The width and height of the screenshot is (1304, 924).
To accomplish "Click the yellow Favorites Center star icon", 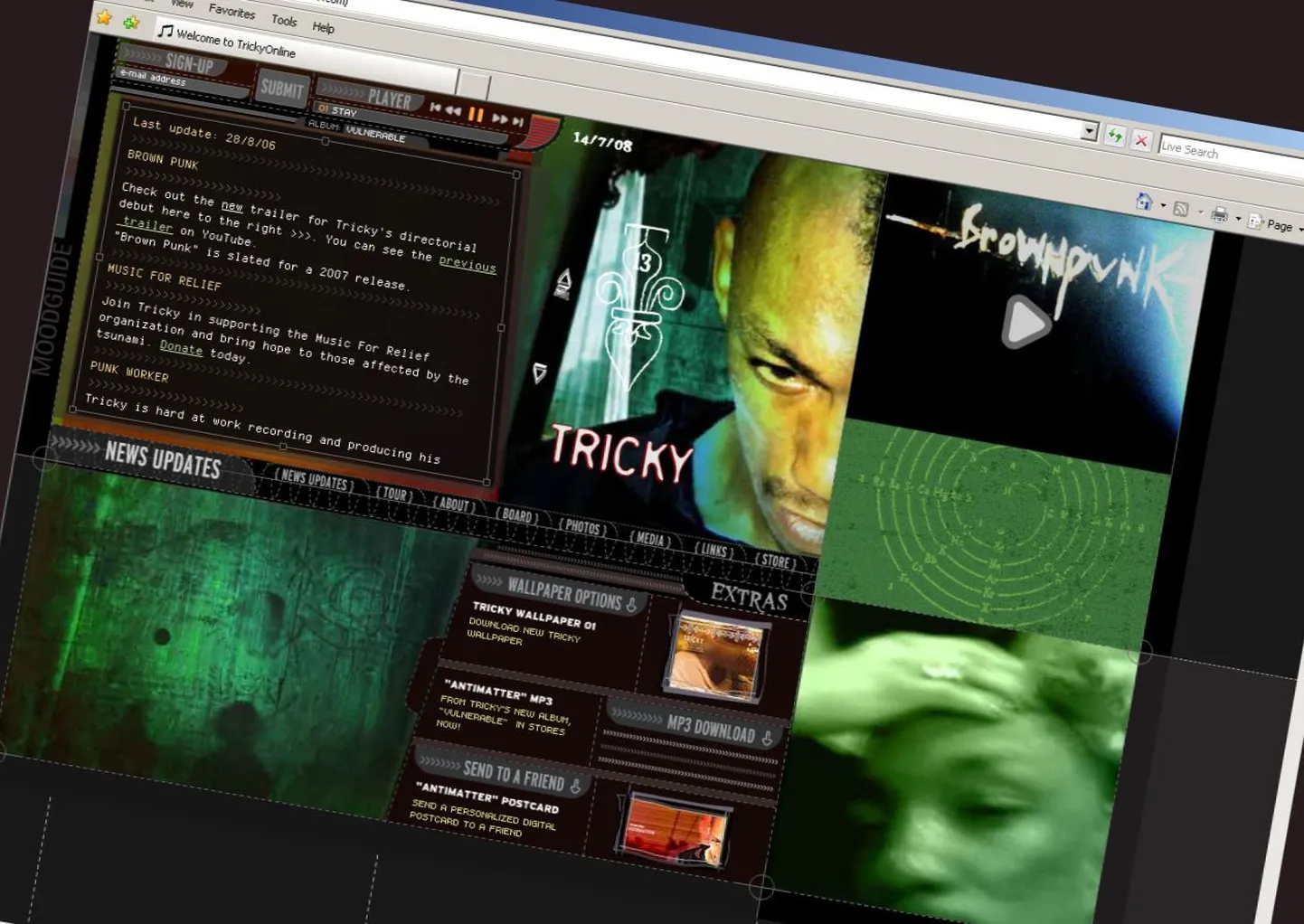I will (105, 17).
